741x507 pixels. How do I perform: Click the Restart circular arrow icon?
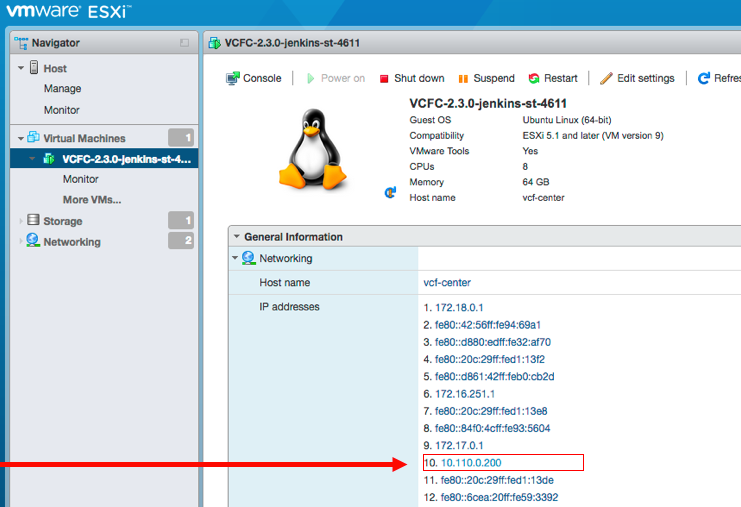pos(534,78)
